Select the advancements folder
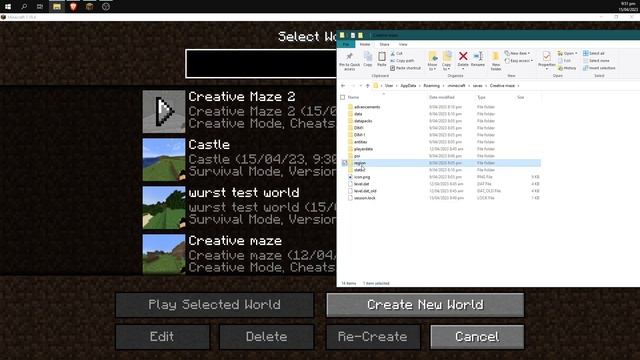The height and width of the screenshot is (360, 640). coord(367,107)
